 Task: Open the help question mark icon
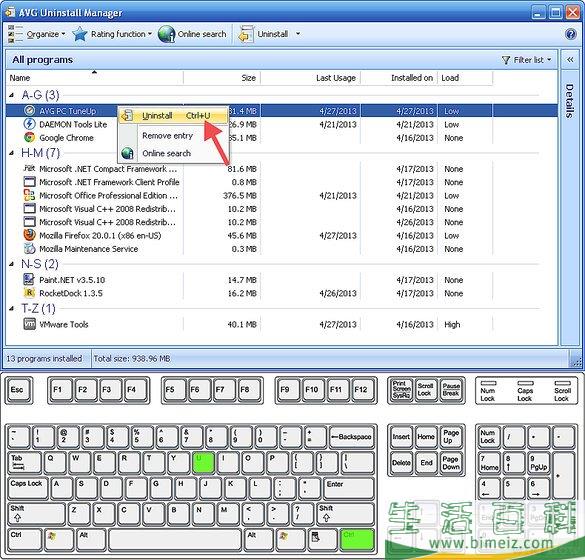click(x=570, y=34)
